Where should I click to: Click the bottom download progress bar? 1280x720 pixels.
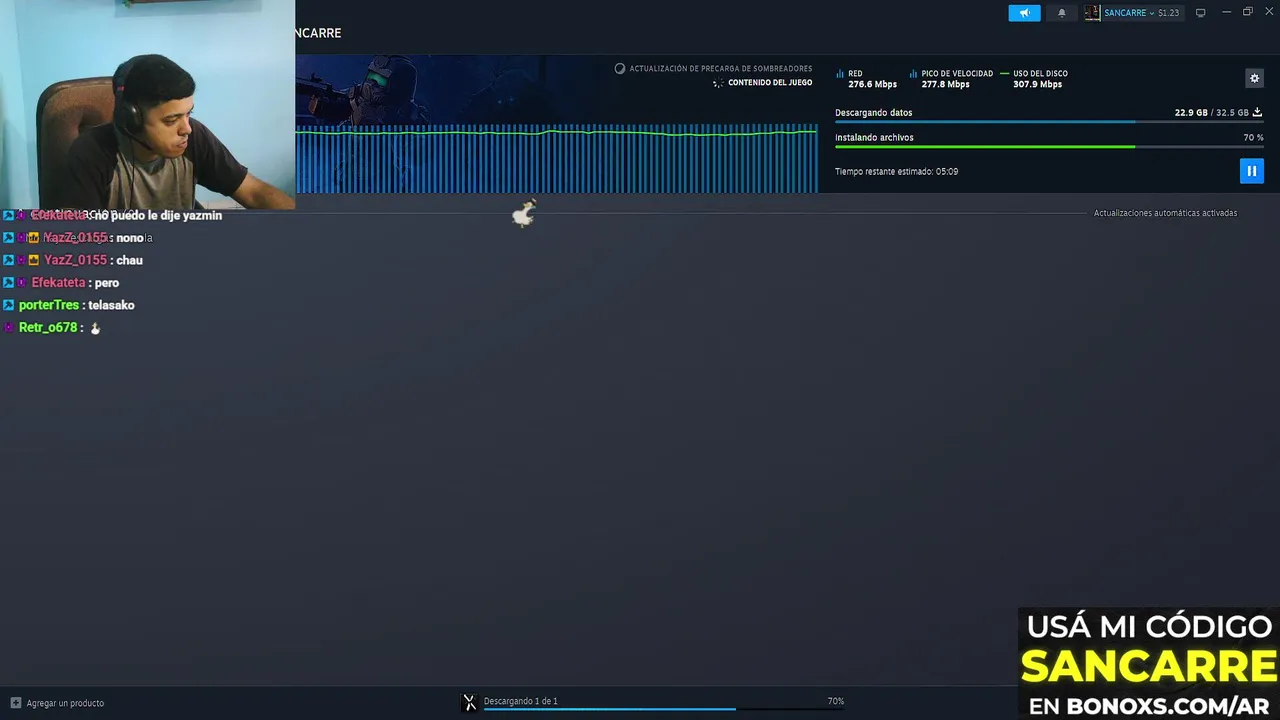coord(664,709)
